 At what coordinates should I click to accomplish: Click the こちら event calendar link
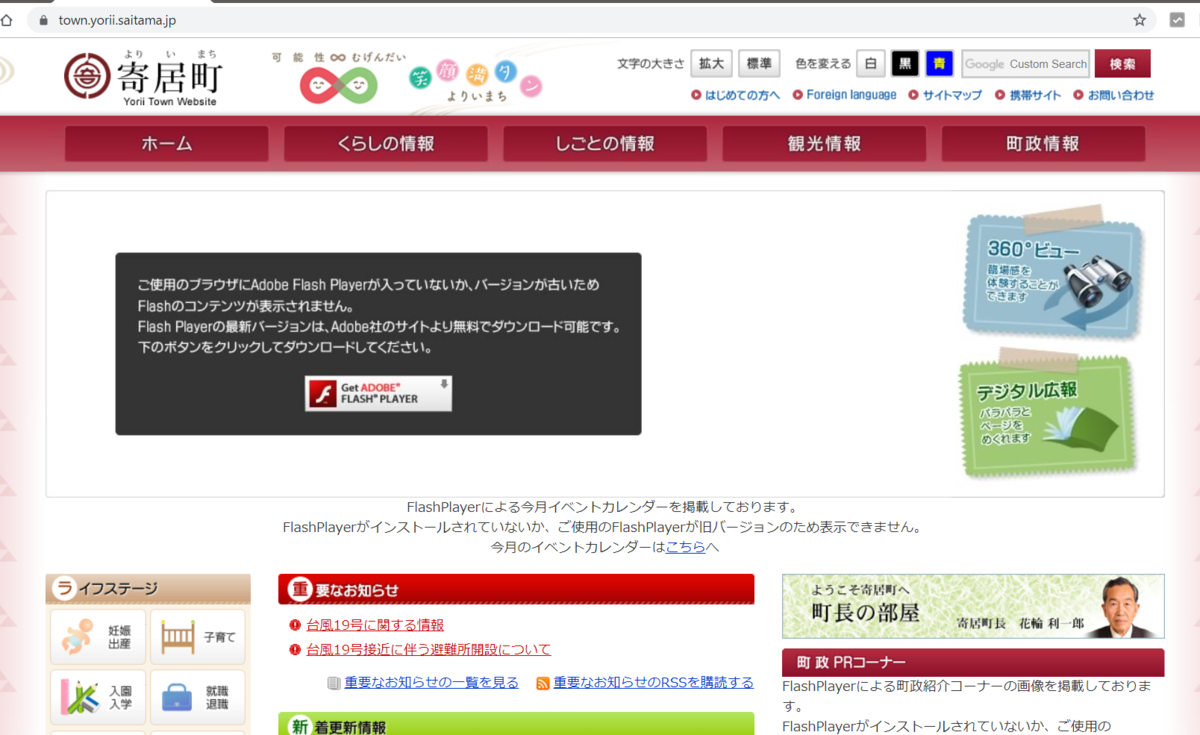[x=686, y=547]
